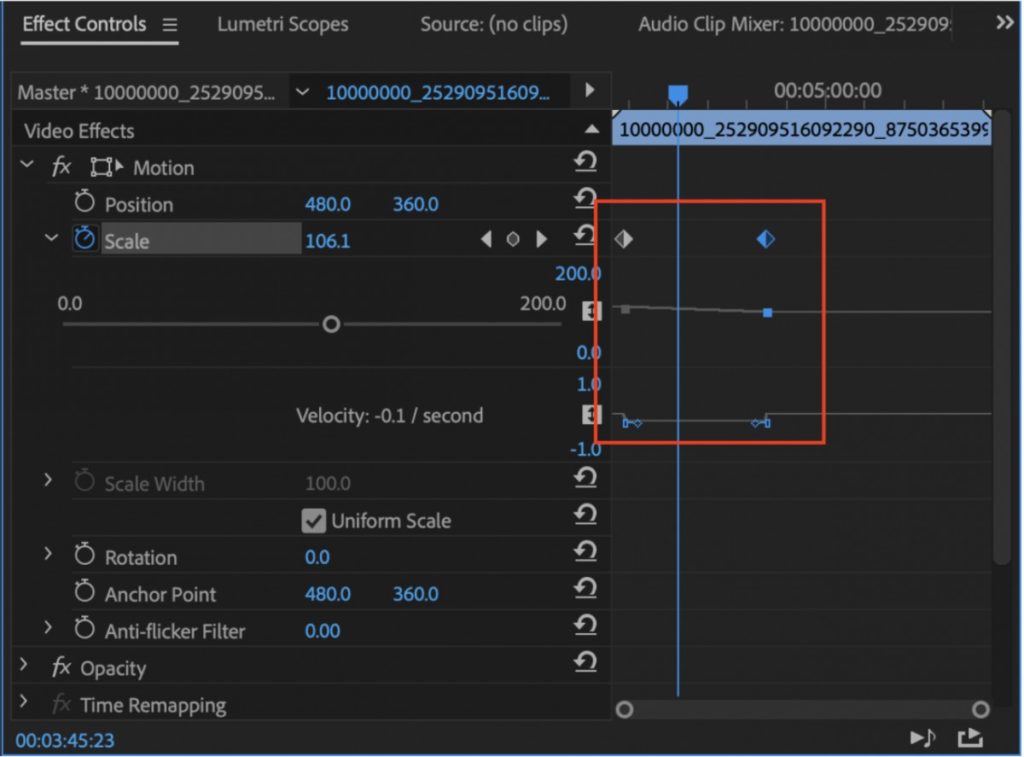Jump to the next Scale keyframe
This screenshot has height=757, width=1024.
click(541, 239)
